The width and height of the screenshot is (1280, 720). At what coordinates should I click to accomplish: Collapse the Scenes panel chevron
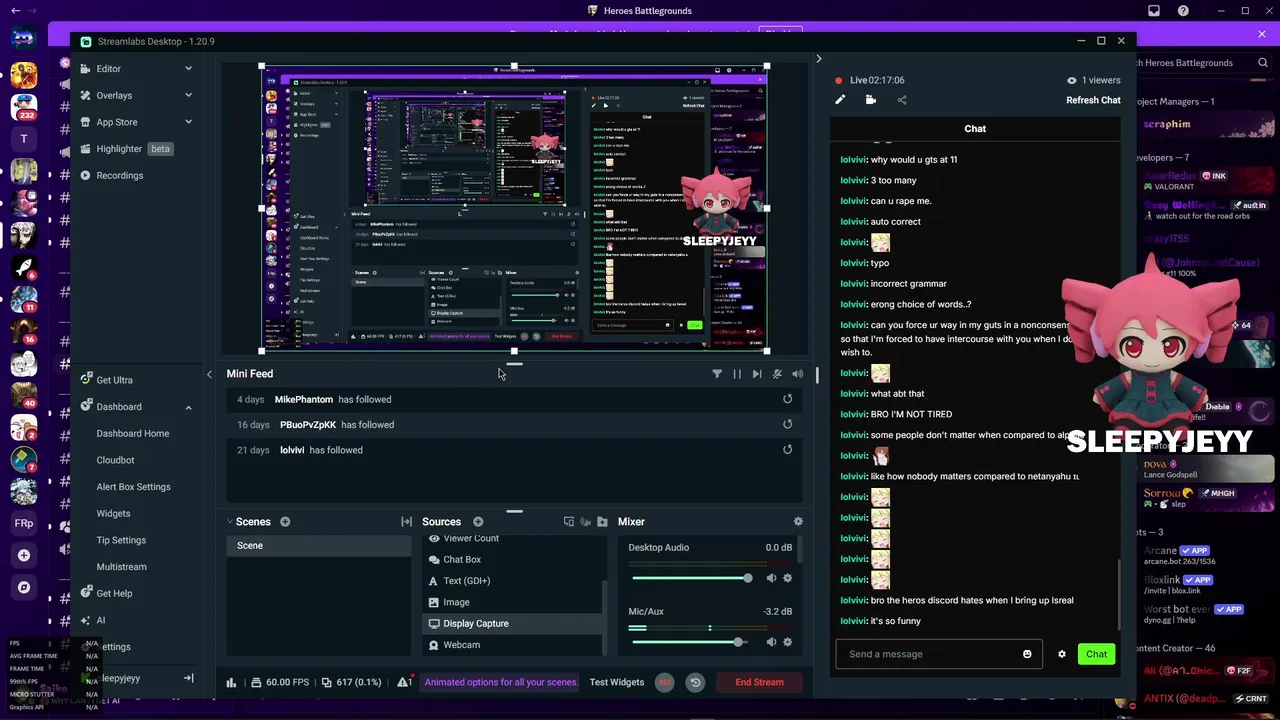tap(229, 521)
